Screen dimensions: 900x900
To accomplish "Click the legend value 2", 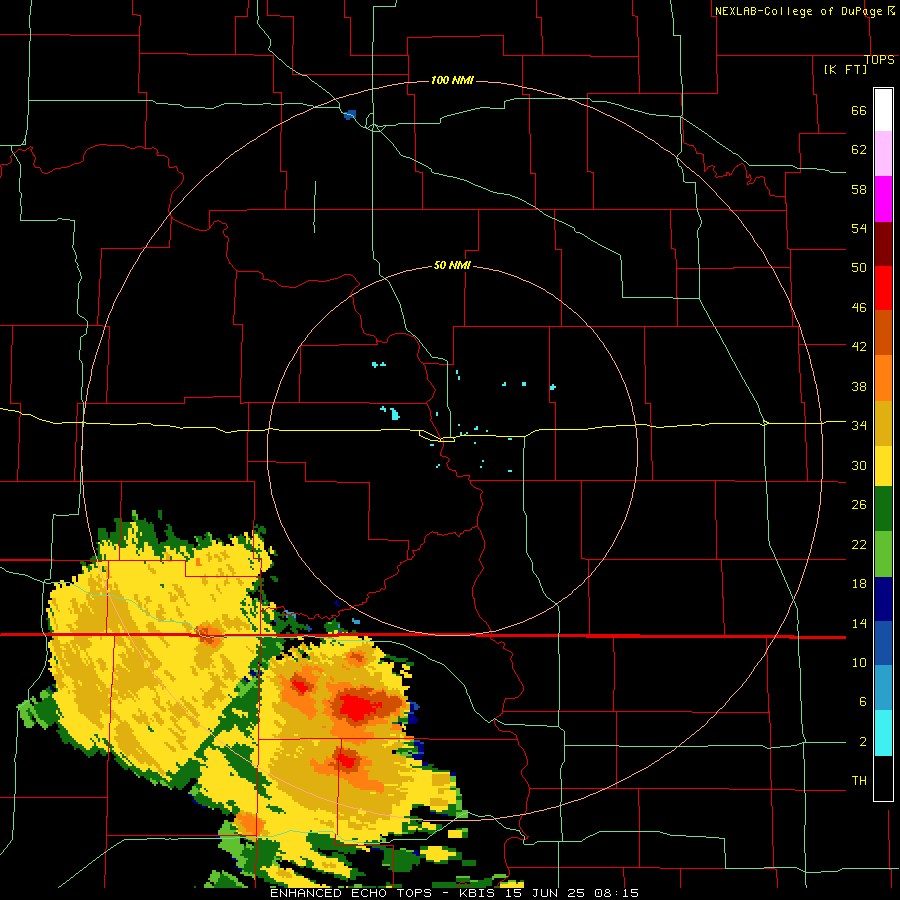I will 862,742.
